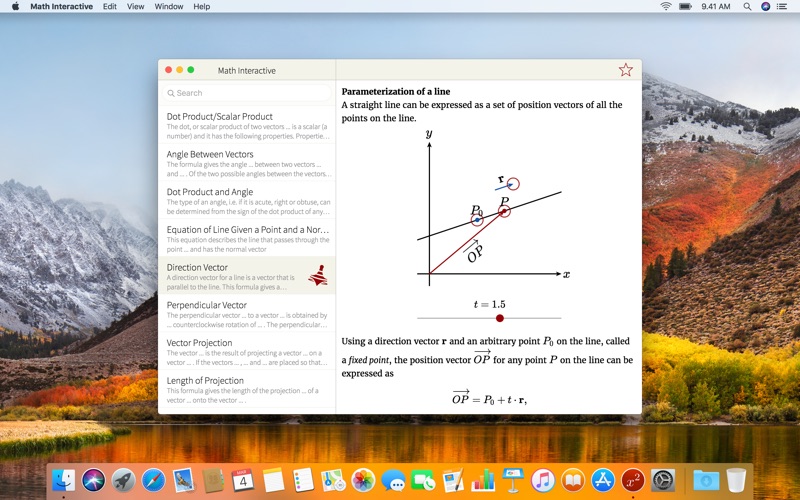This screenshot has width=800, height=500.
Task: Open the Math Interactive app menu
Action: tap(61, 7)
